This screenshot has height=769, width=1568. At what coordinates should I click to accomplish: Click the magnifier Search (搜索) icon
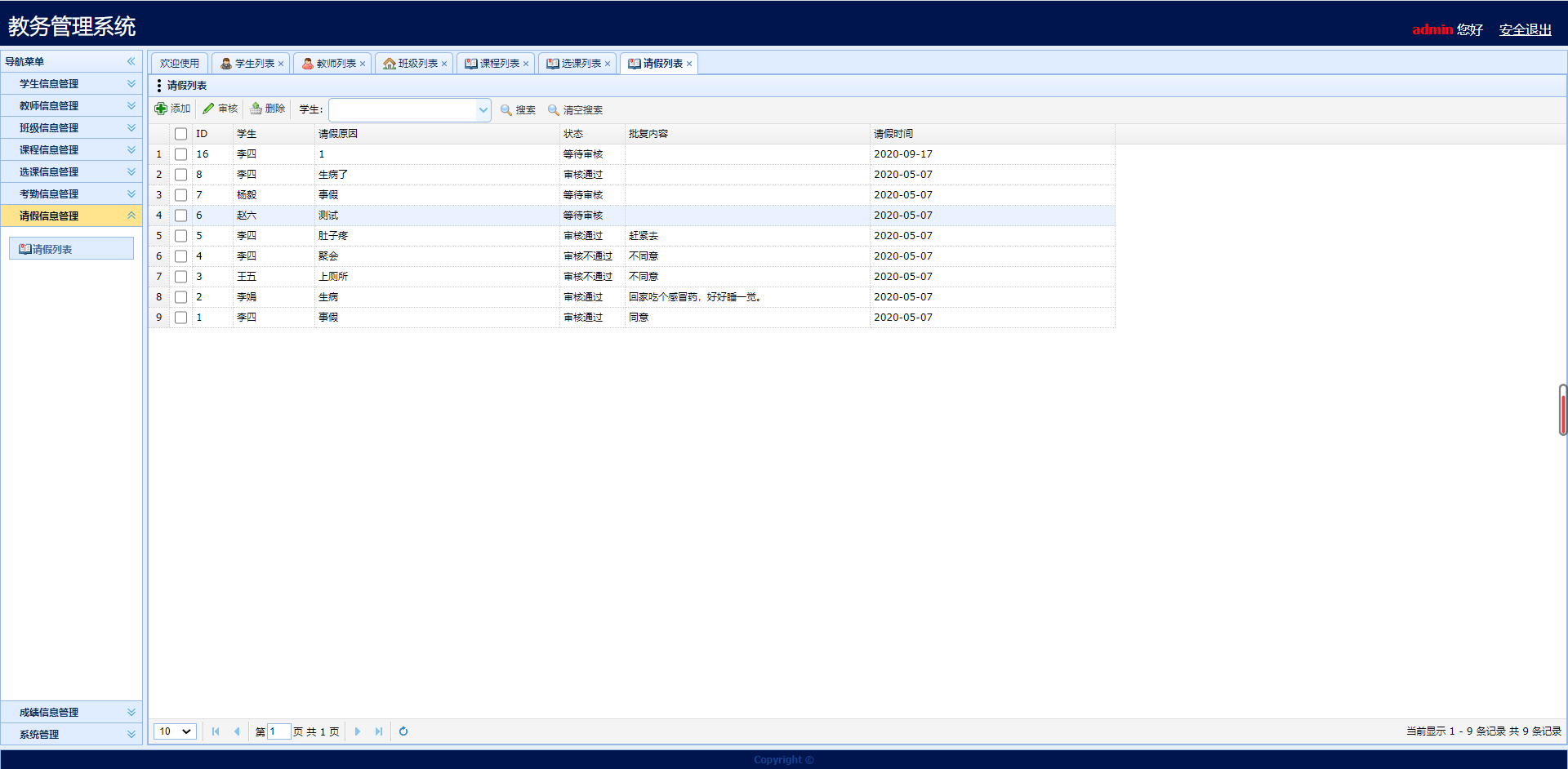[x=506, y=110]
